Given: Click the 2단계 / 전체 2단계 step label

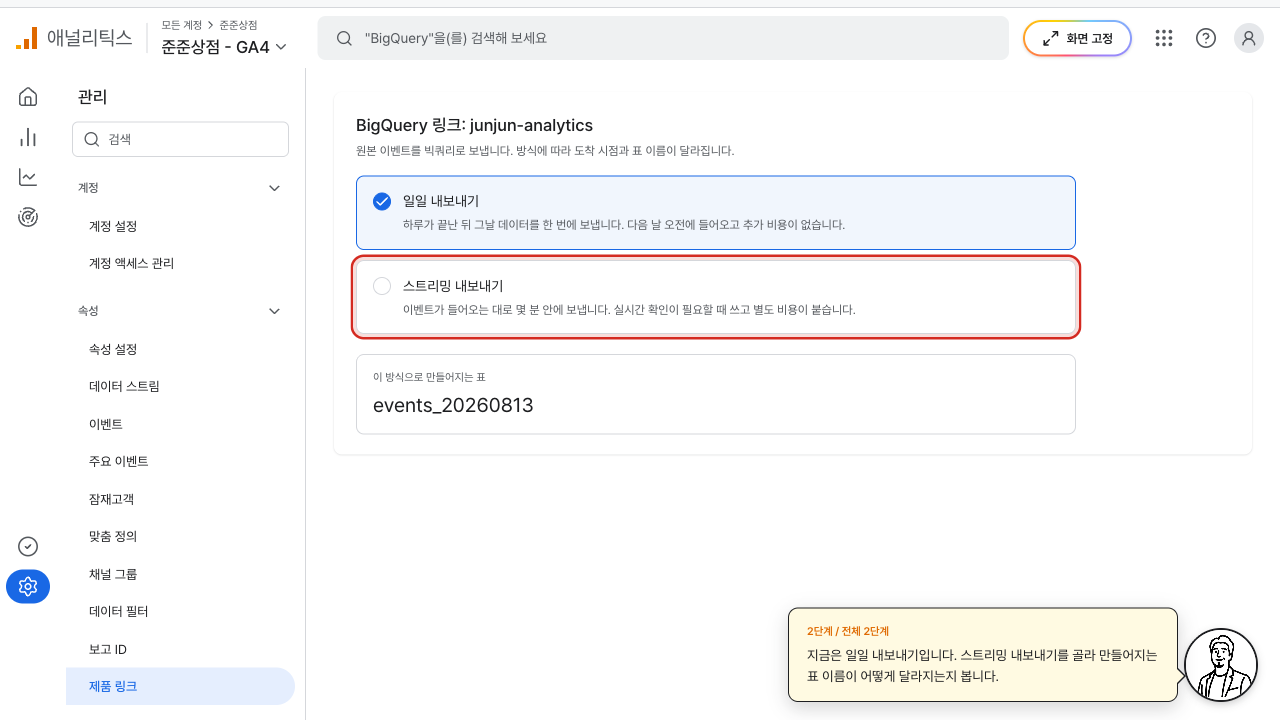Looking at the screenshot, I should click(848, 631).
